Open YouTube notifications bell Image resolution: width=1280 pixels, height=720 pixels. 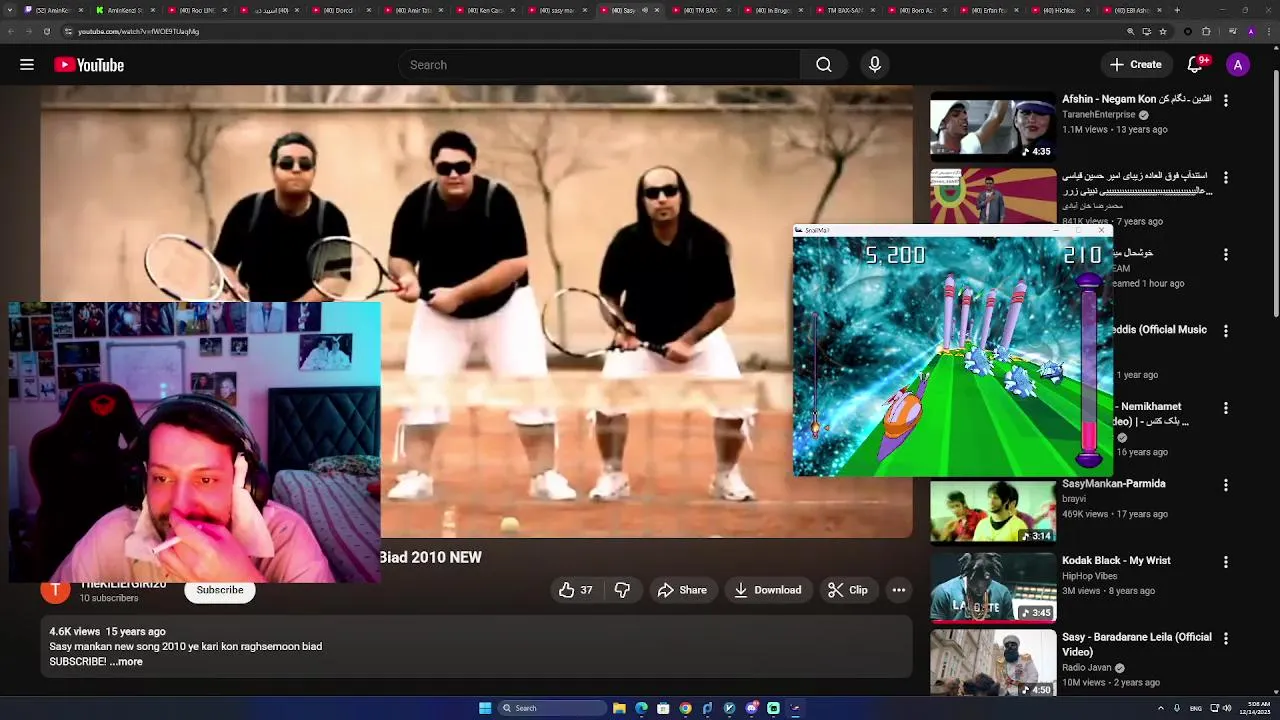(1195, 65)
